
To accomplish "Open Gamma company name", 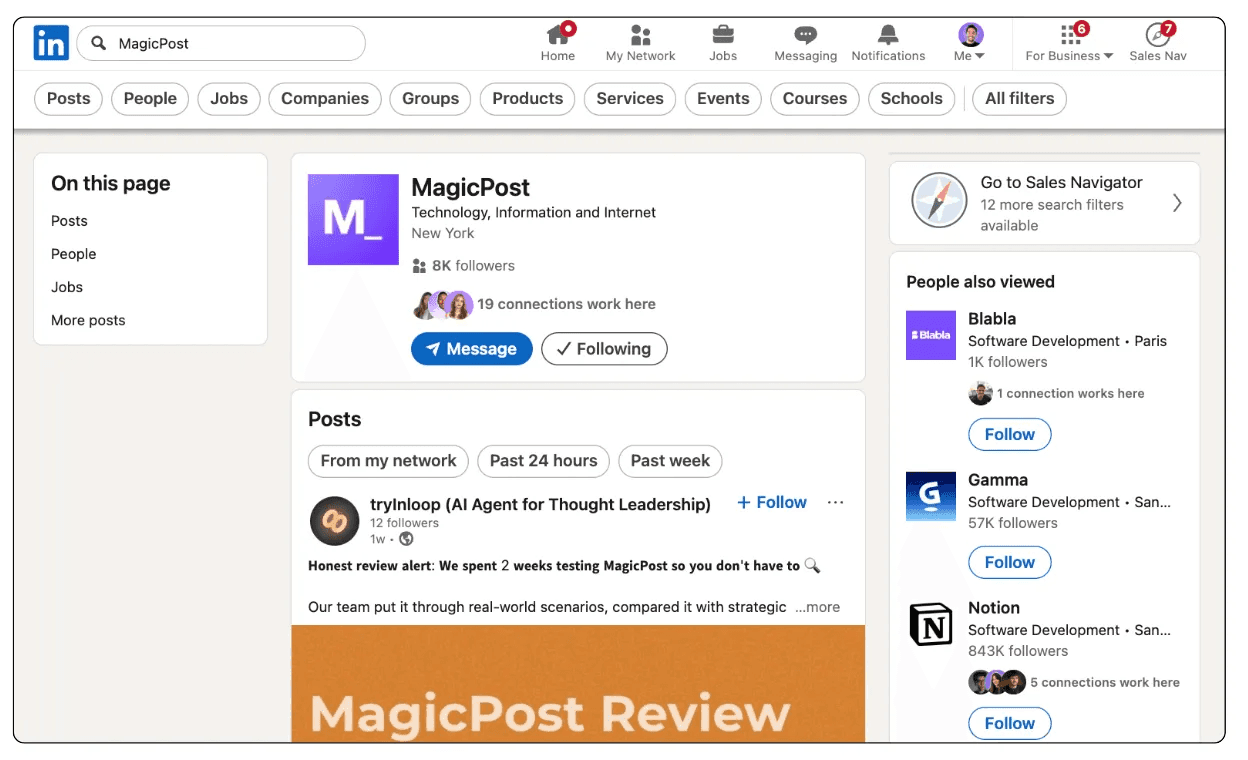I will point(998,480).
